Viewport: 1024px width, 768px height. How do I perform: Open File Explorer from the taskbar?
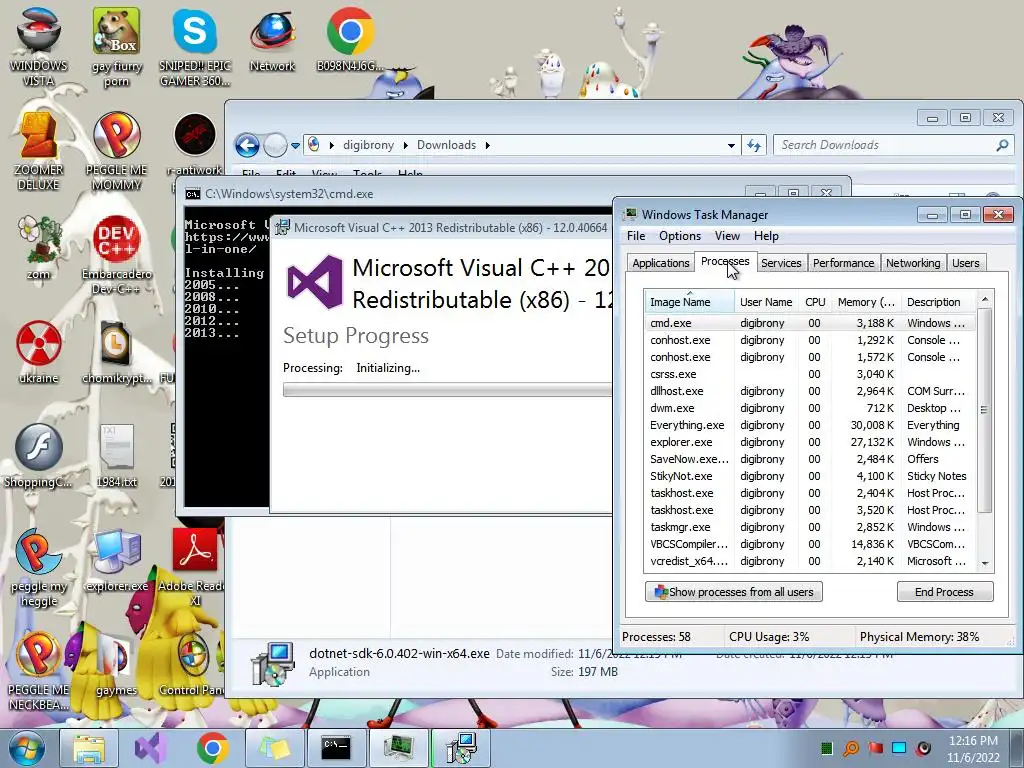tap(89, 748)
